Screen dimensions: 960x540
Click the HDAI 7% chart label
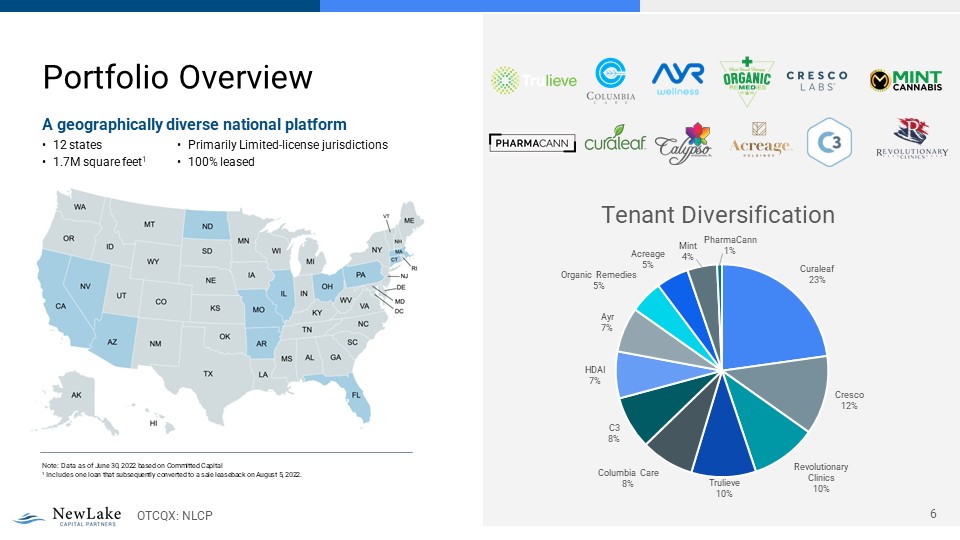[594, 375]
